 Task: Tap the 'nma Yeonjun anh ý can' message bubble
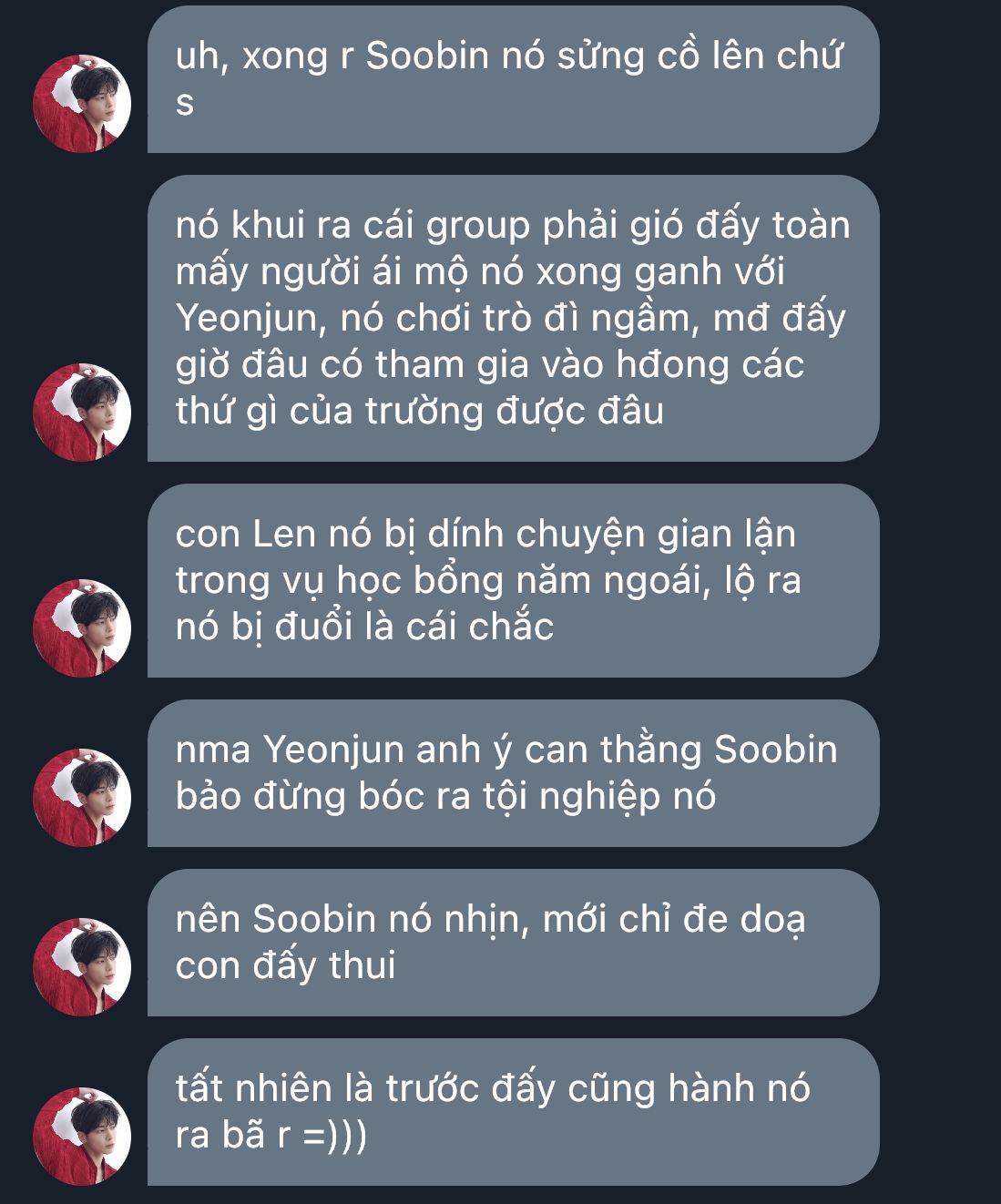tap(513, 773)
